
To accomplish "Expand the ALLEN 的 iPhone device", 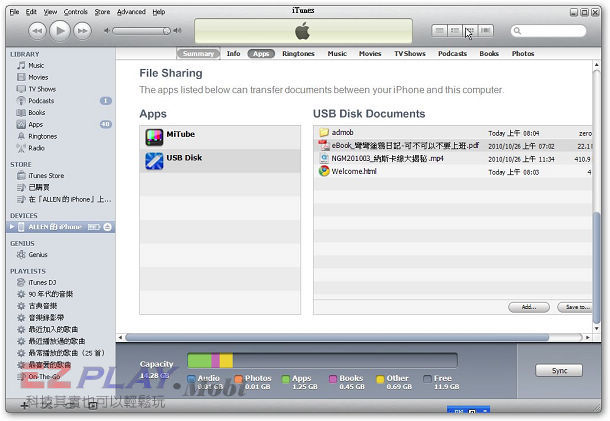I will point(12,226).
